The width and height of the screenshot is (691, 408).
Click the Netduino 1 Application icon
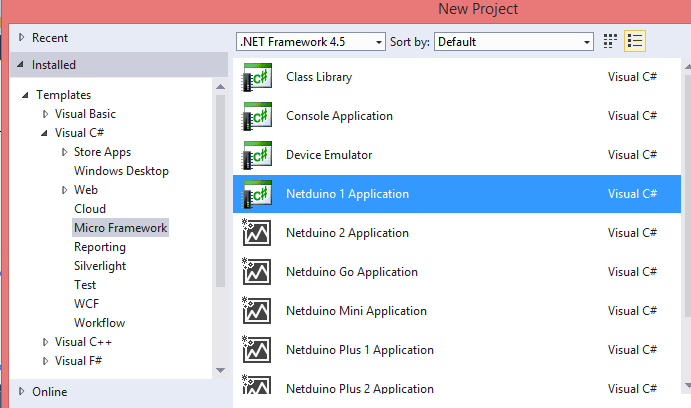tap(257, 194)
